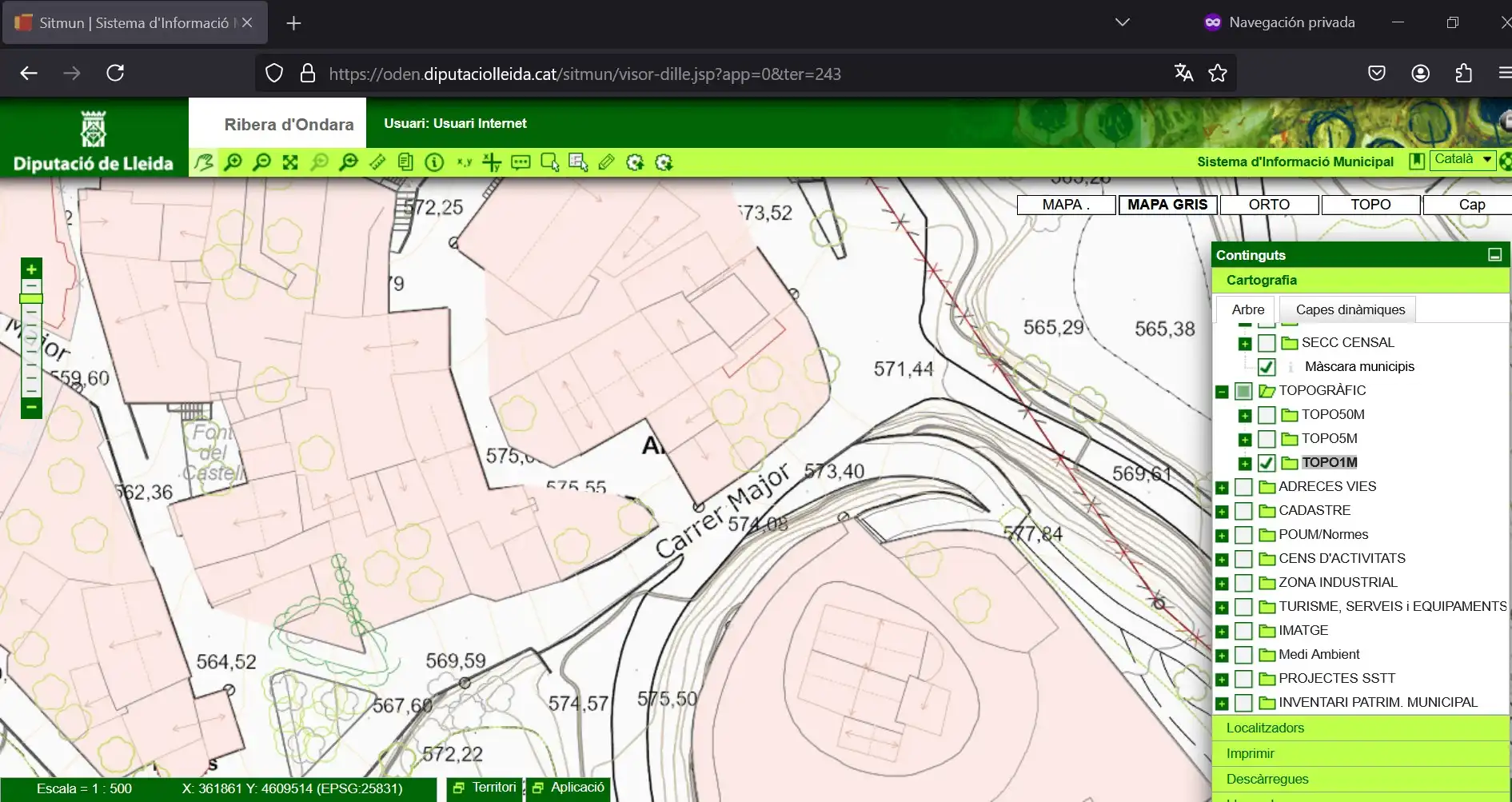
Task: Click the Diputació de Lleida logo
Action: click(x=94, y=142)
